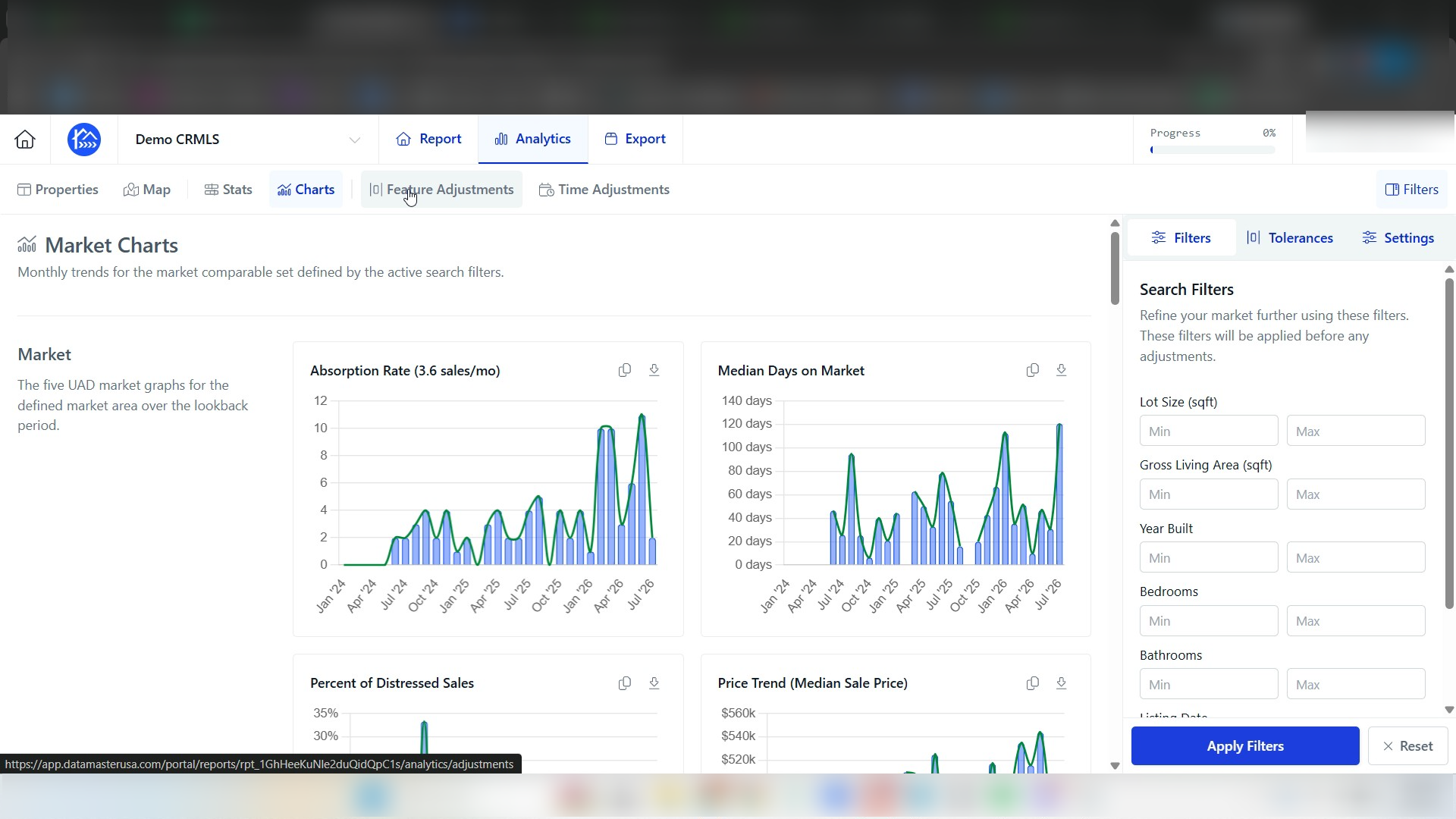Click the Year Built Max field
Image resolution: width=1456 pixels, height=819 pixels.
[1356, 557]
